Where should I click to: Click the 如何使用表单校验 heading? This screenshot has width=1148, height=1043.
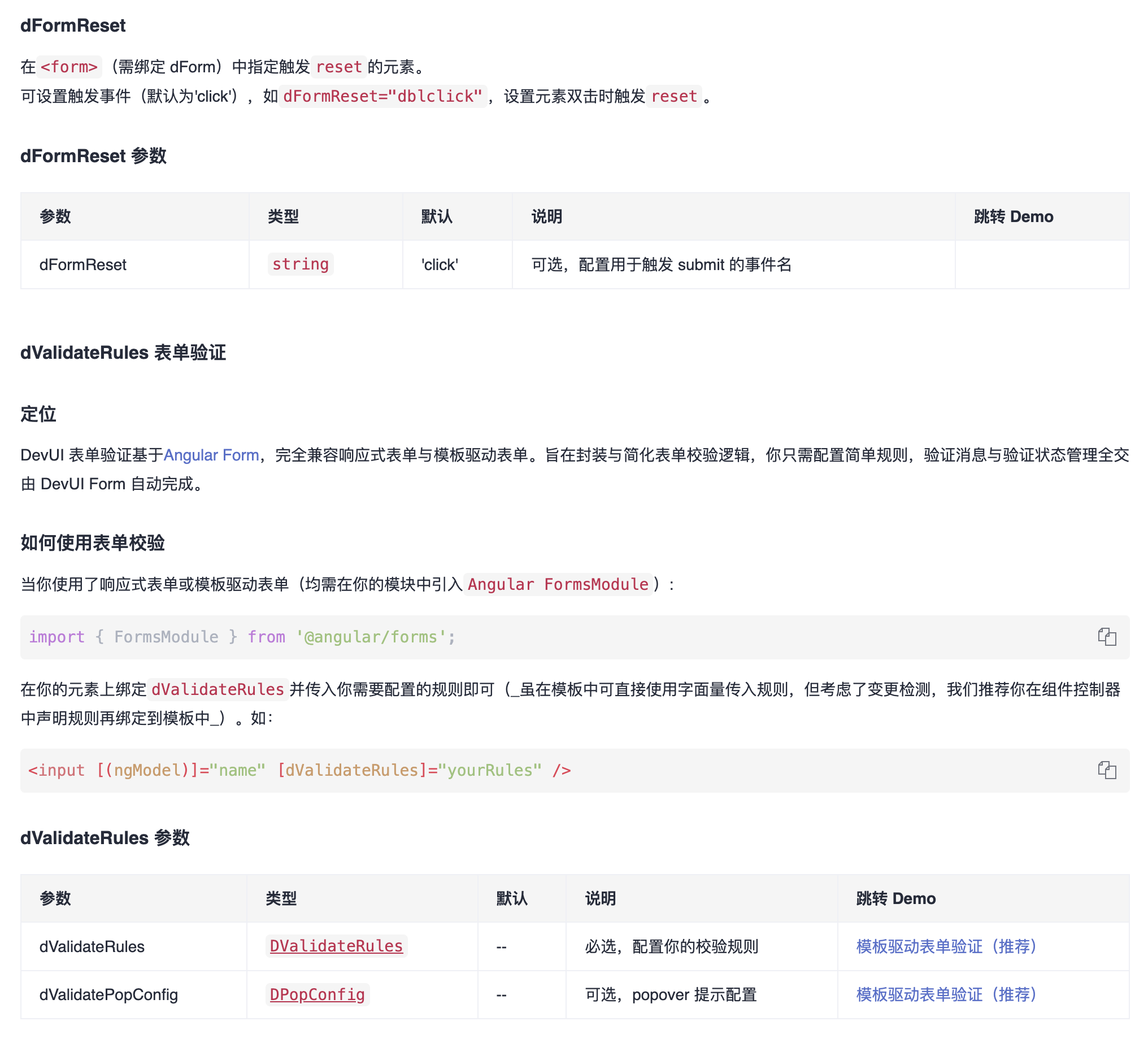[x=92, y=543]
